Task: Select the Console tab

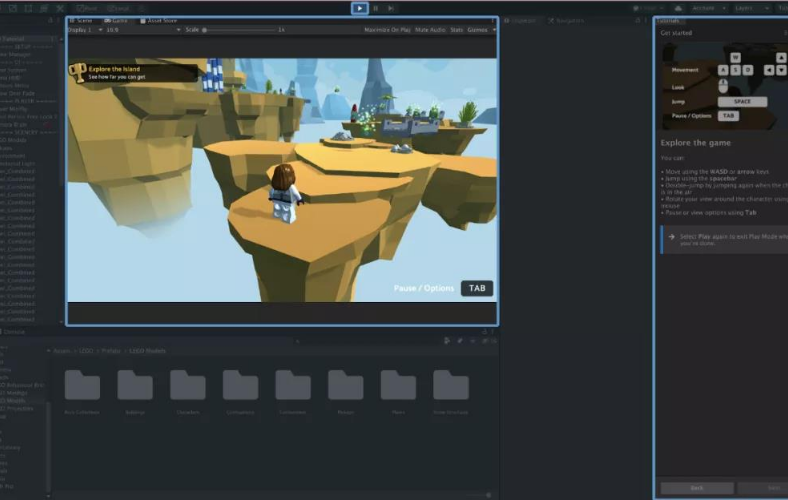Action: pos(13,332)
